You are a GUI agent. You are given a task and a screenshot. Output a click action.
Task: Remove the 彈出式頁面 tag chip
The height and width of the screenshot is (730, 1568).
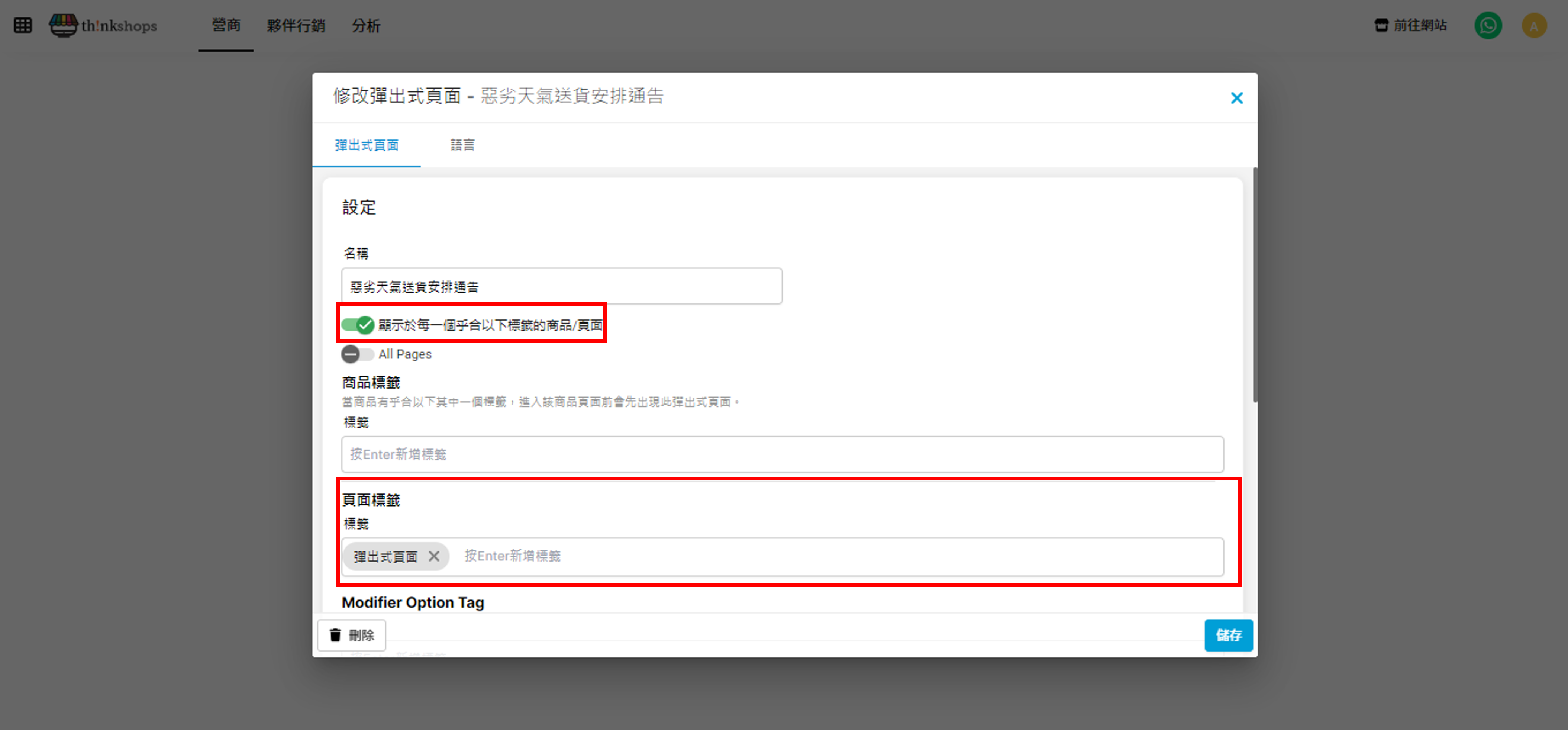(x=433, y=556)
